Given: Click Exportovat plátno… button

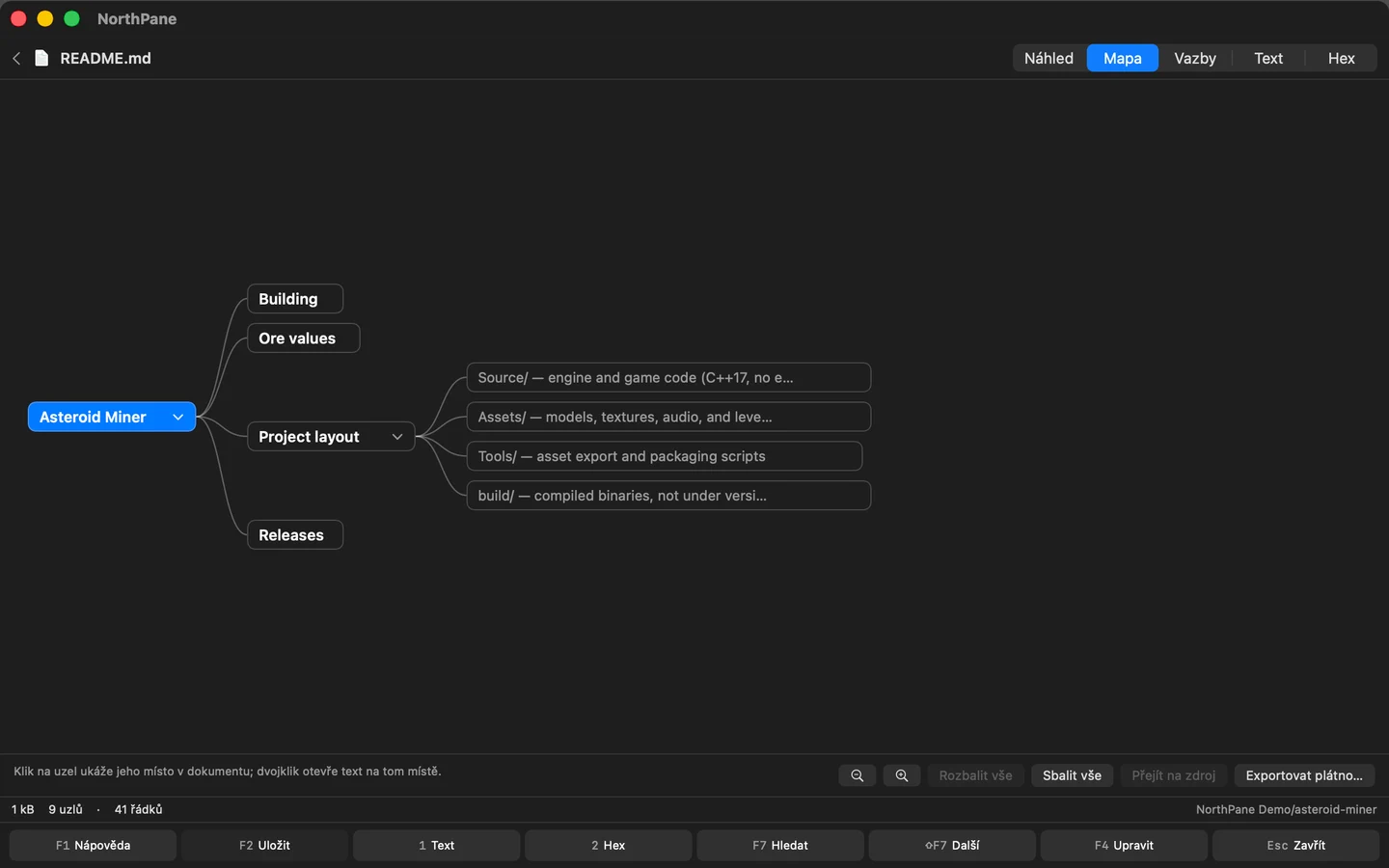Looking at the screenshot, I should pyautogui.click(x=1304, y=775).
